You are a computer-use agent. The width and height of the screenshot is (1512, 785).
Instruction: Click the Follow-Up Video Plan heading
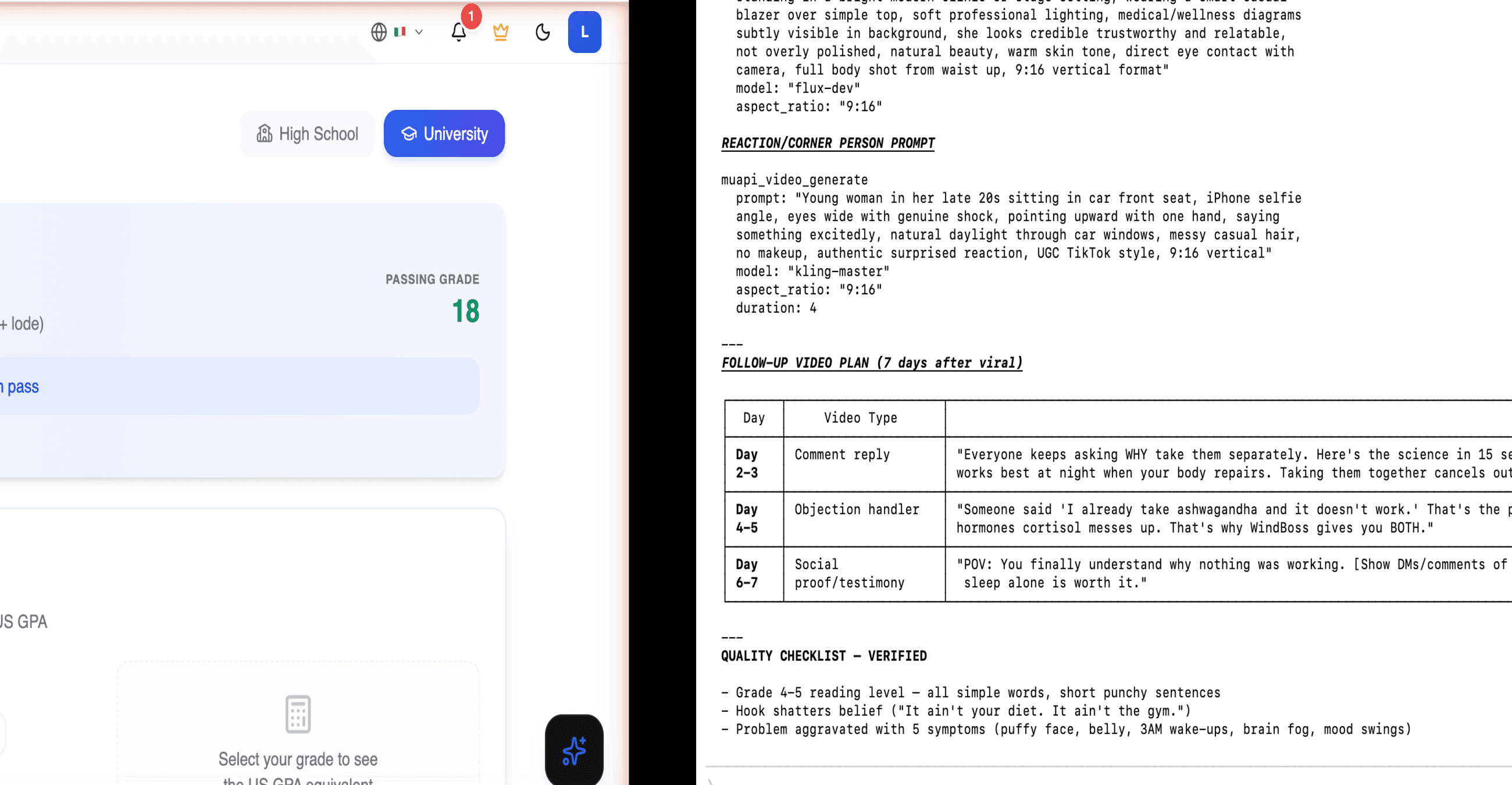pos(872,363)
